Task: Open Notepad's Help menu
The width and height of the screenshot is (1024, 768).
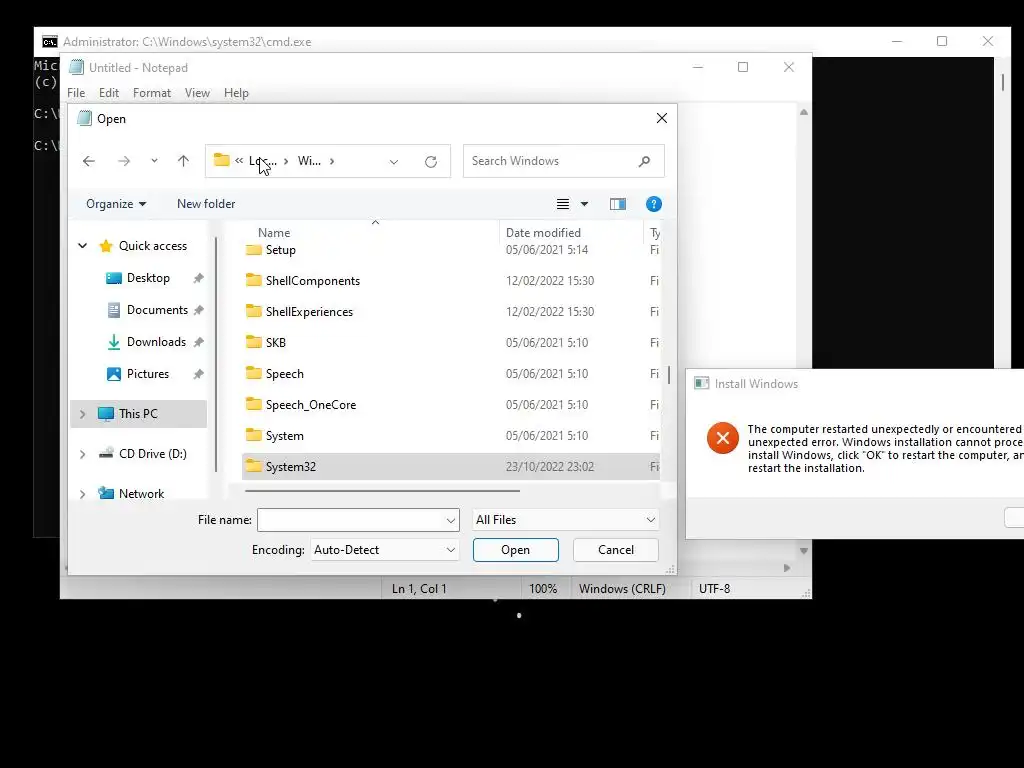Action: (236, 93)
